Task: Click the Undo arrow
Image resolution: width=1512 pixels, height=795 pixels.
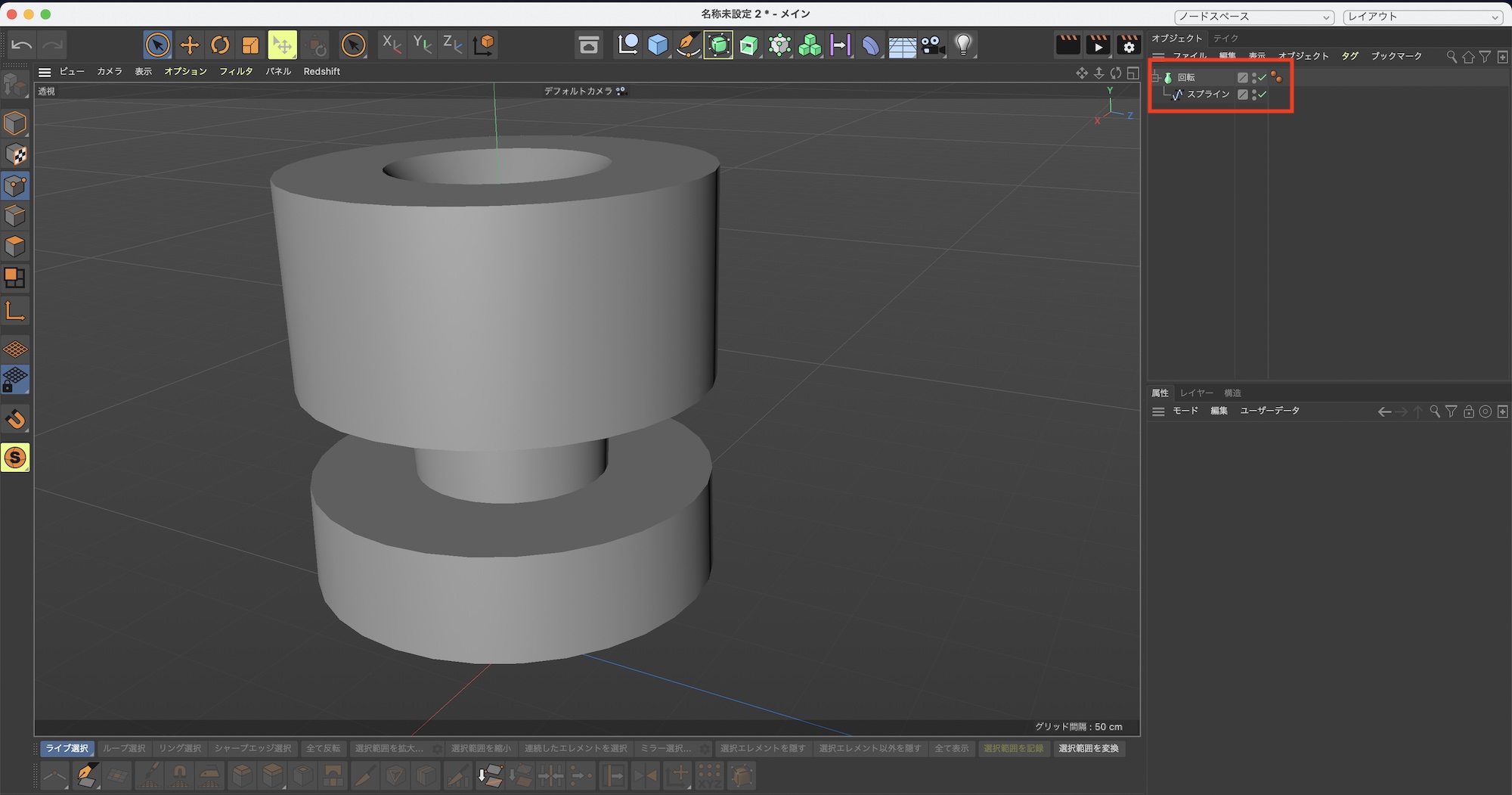Action: (x=22, y=45)
